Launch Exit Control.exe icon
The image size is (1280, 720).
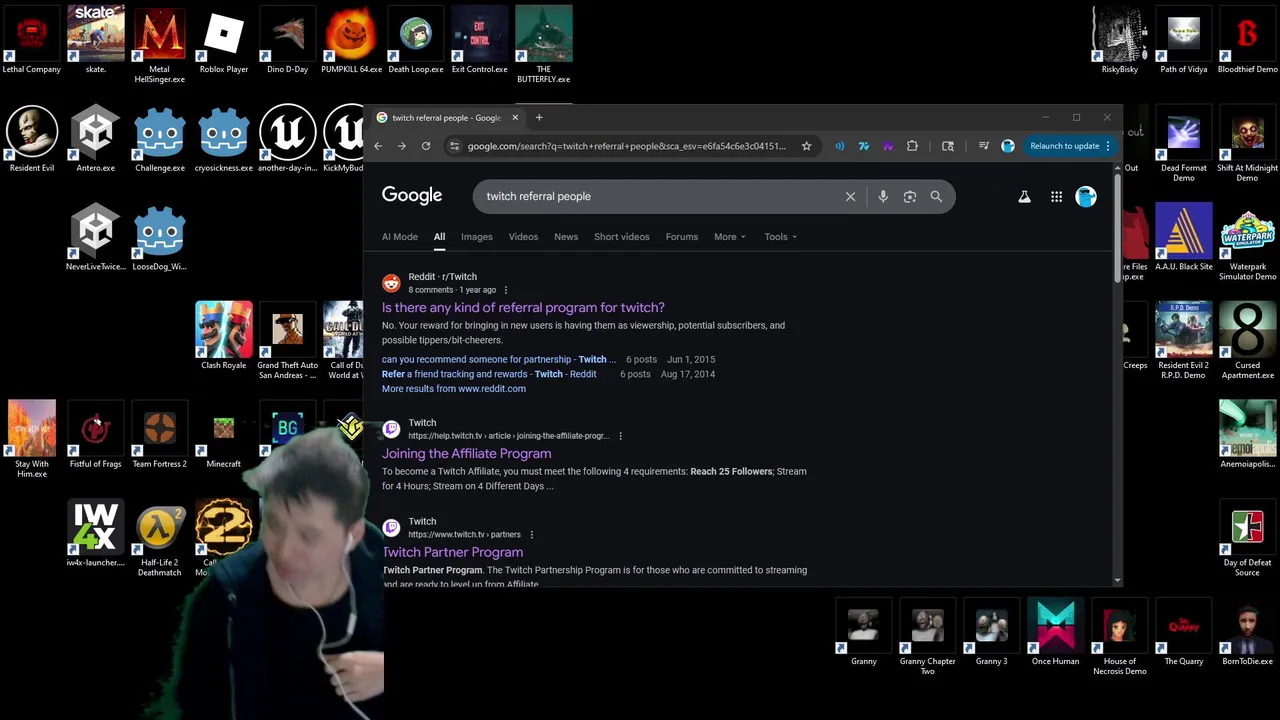(480, 40)
